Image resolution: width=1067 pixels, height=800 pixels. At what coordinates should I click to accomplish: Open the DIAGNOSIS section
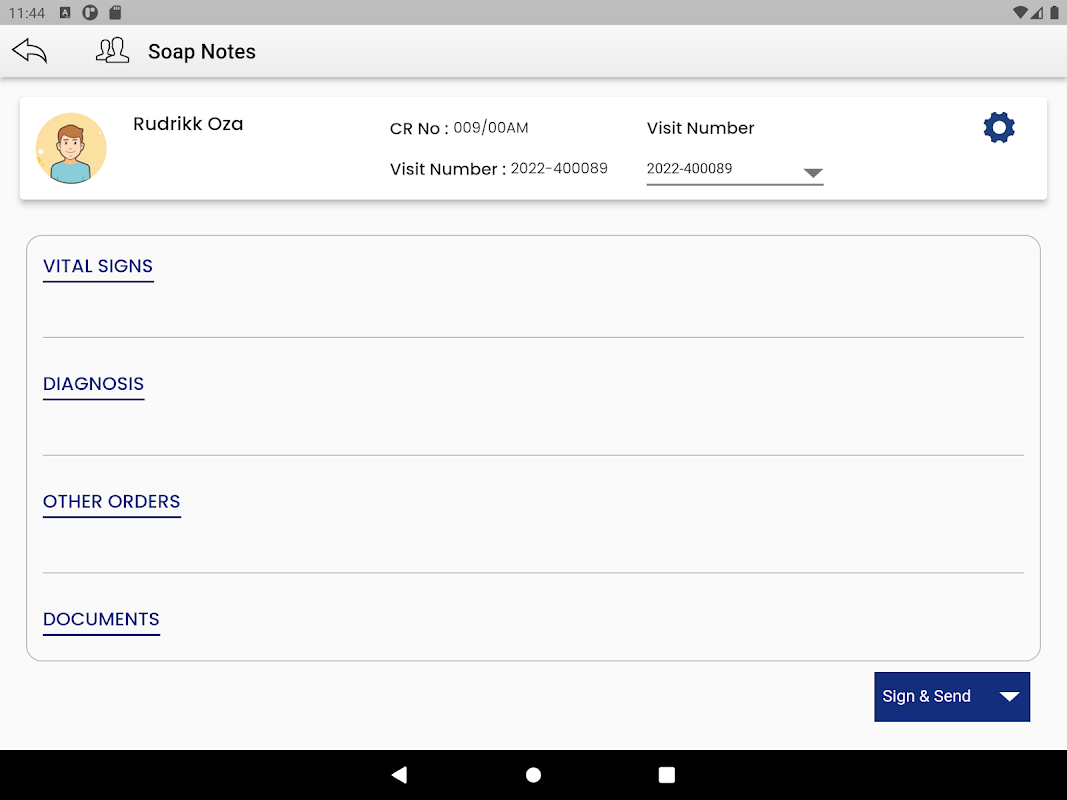pos(93,384)
